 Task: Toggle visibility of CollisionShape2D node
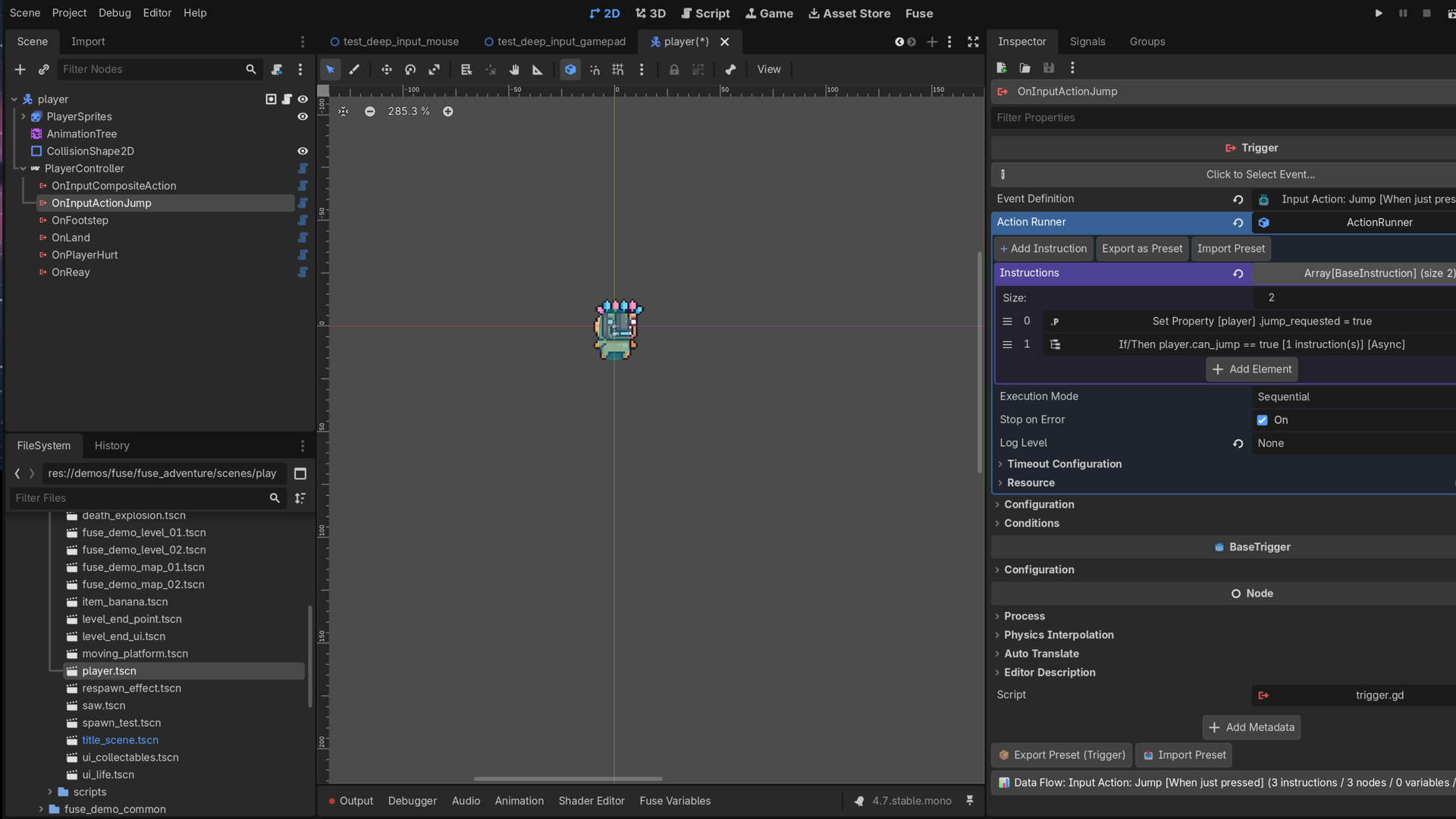303,152
